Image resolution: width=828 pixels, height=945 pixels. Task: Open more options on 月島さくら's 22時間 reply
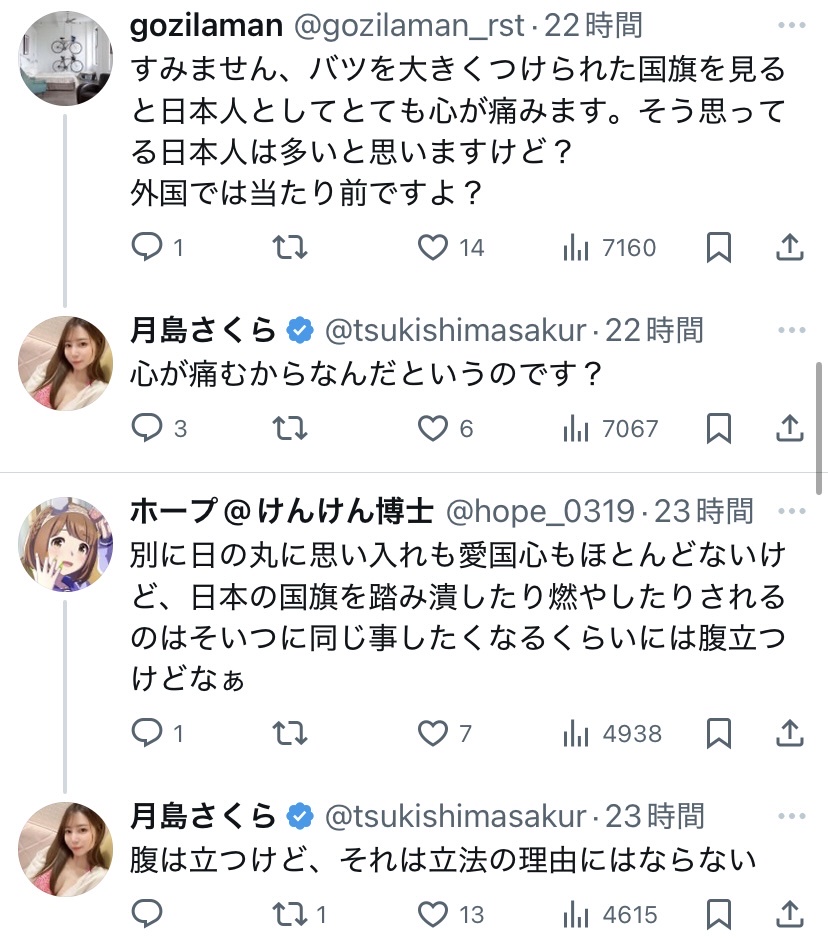pos(790,330)
